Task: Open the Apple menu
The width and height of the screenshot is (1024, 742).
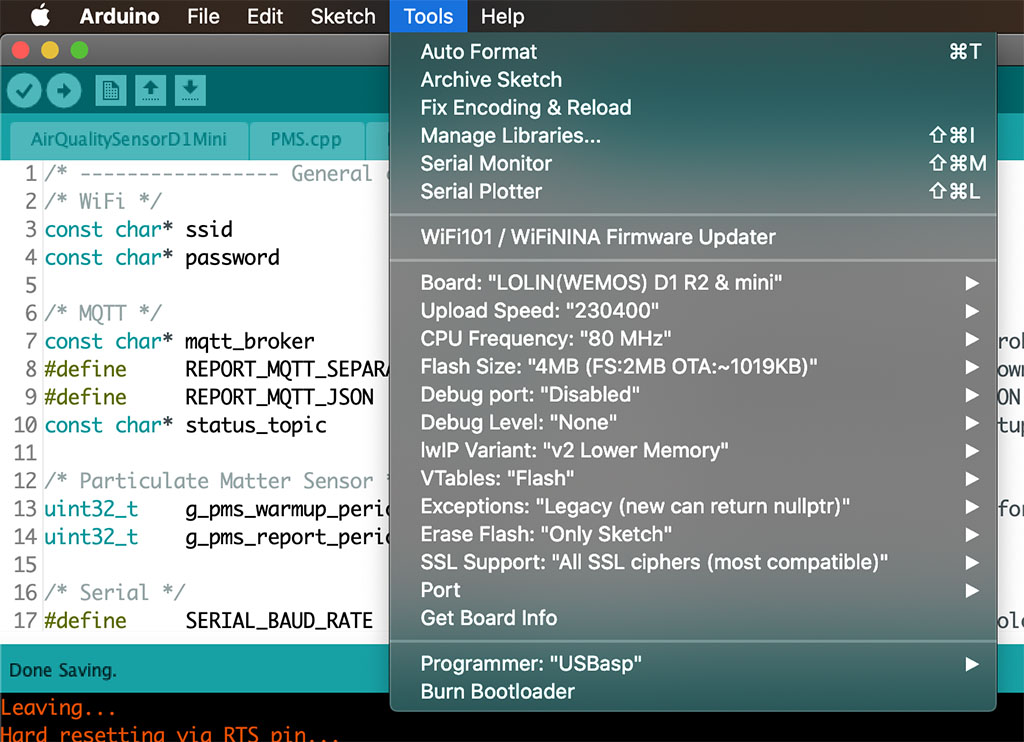Action: pos(40,16)
